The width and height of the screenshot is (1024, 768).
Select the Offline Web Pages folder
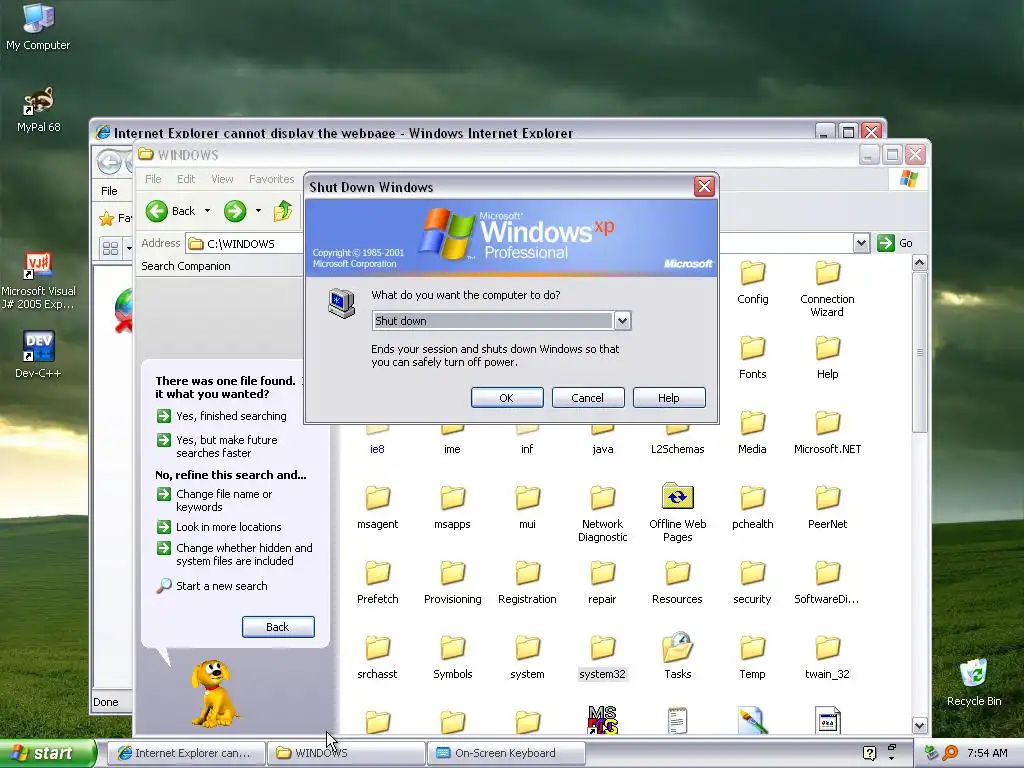pyautogui.click(x=677, y=512)
